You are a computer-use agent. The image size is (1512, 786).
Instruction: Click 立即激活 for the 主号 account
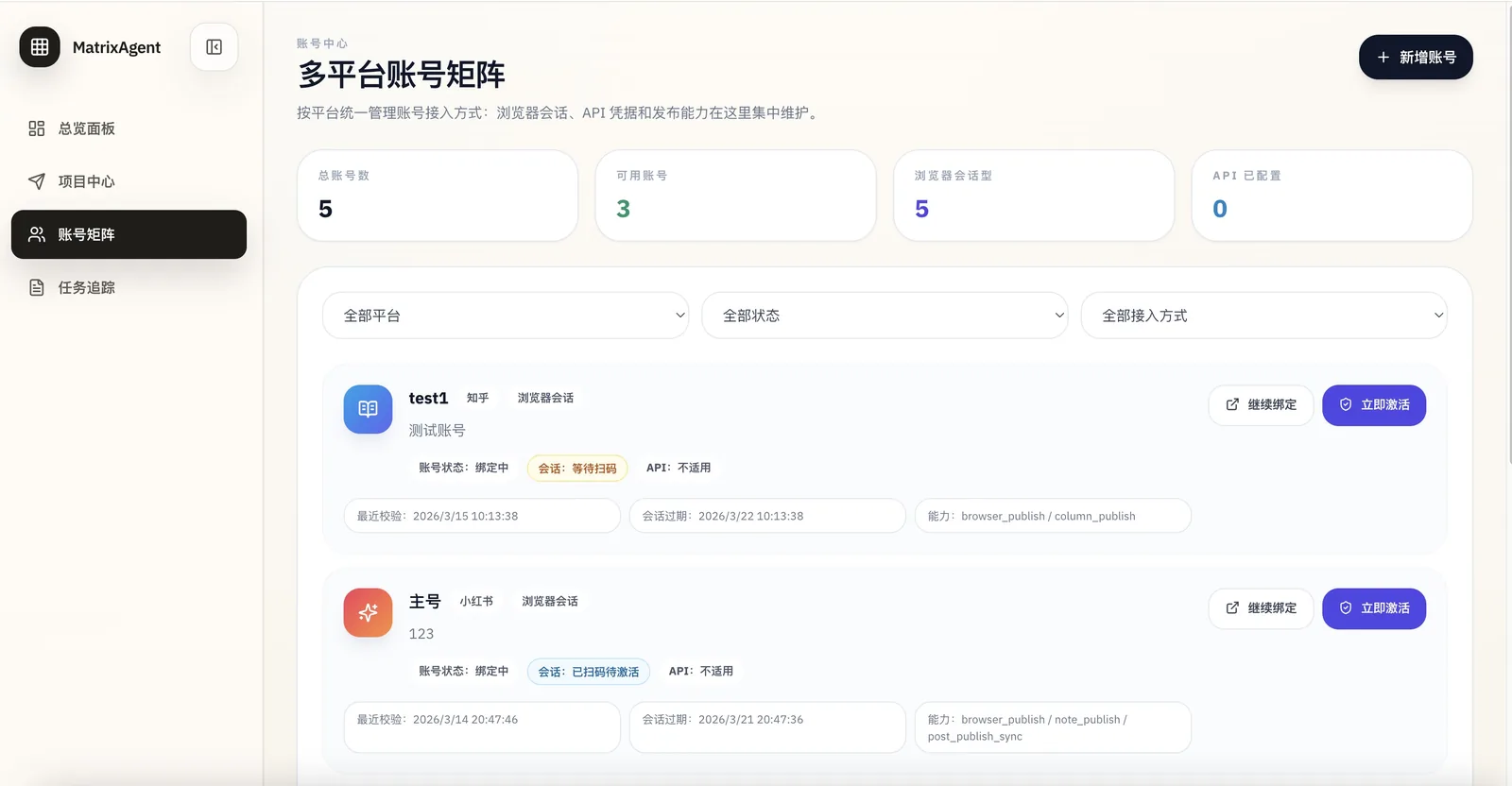[x=1374, y=608]
